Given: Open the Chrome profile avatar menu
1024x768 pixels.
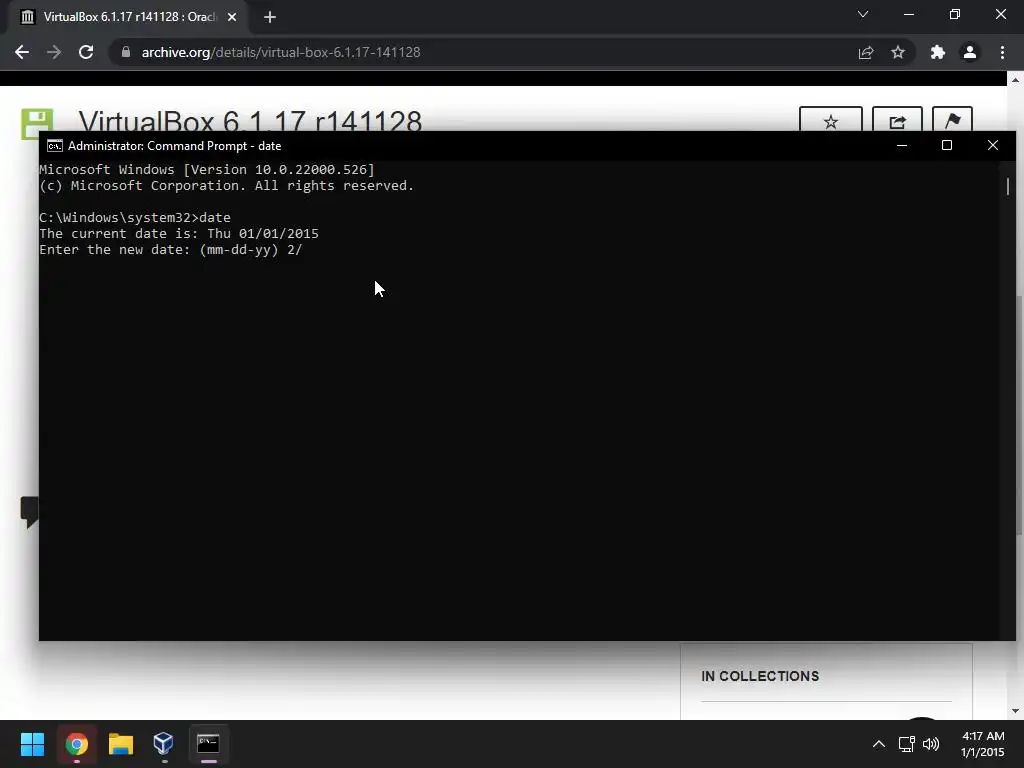Looking at the screenshot, I should [x=970, y=52].
